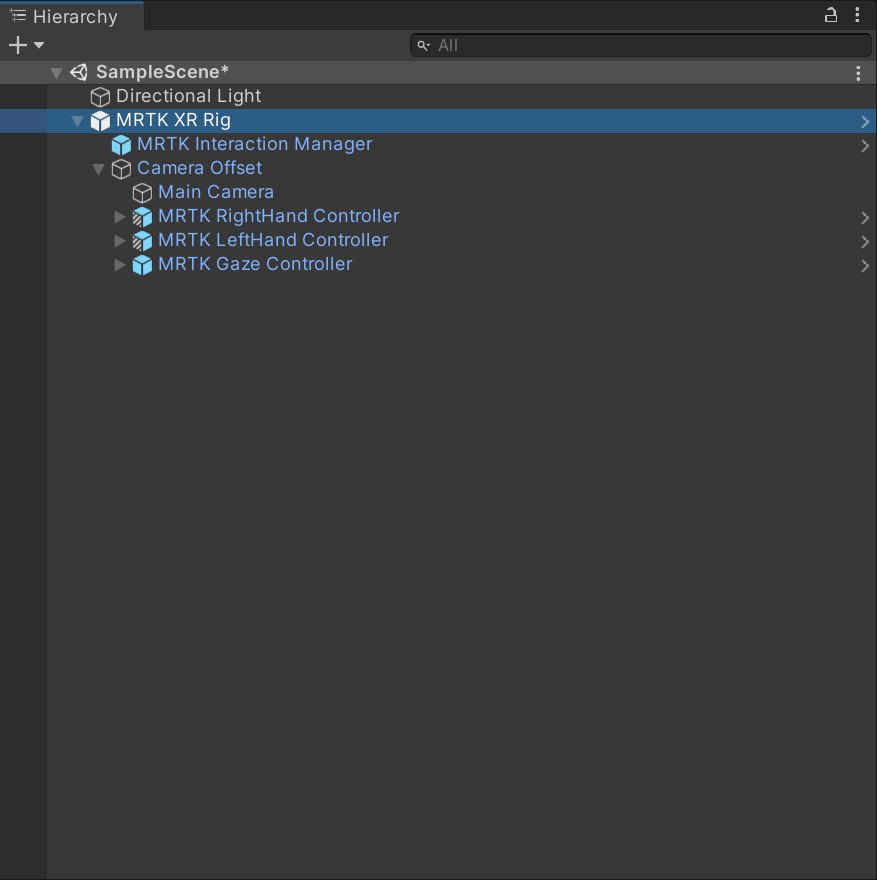Image resolution: width=877 pixels, height=880 pixels.
Task: Click the Camera Offset GameObject icon
Action: (121, 168)
